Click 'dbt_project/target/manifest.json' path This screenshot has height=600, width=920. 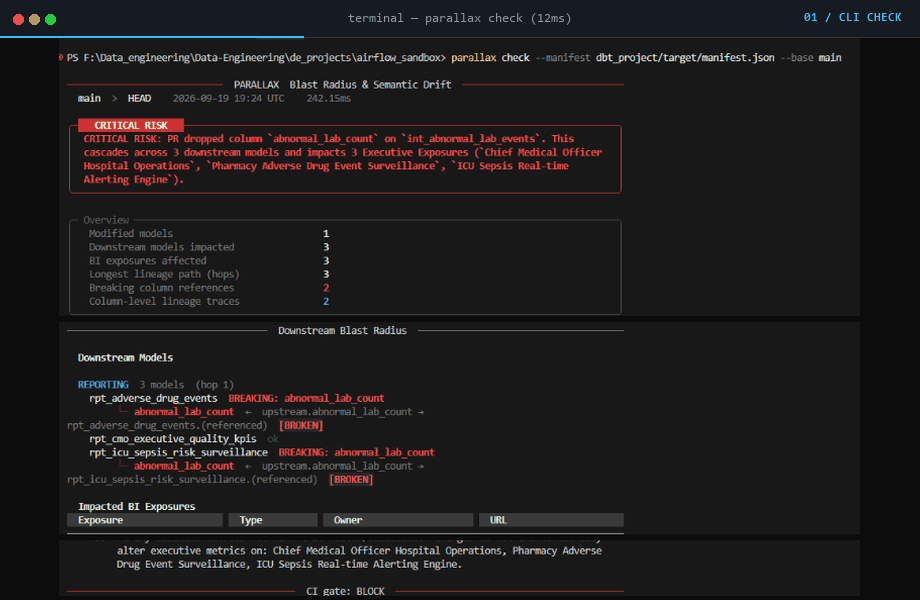point(685,57)
